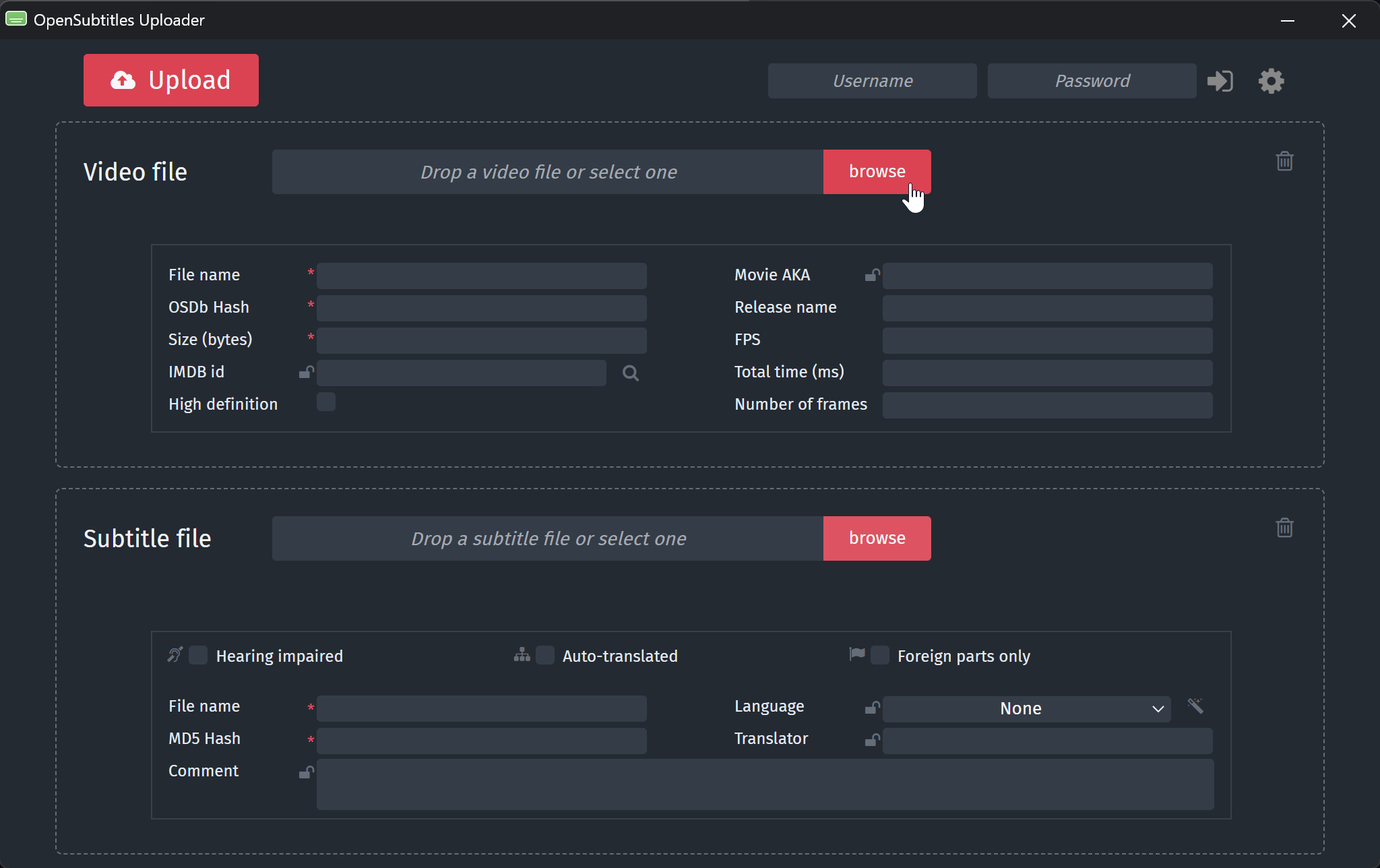Check the Auto-translated option
Viewport: 1380px width, 868px height.
[545, 655]
